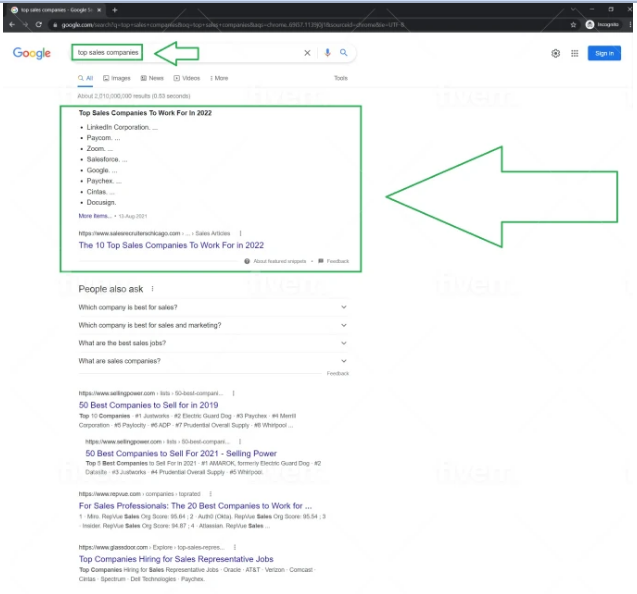
Task: Go back with browser back arrow
Action: 12,25
